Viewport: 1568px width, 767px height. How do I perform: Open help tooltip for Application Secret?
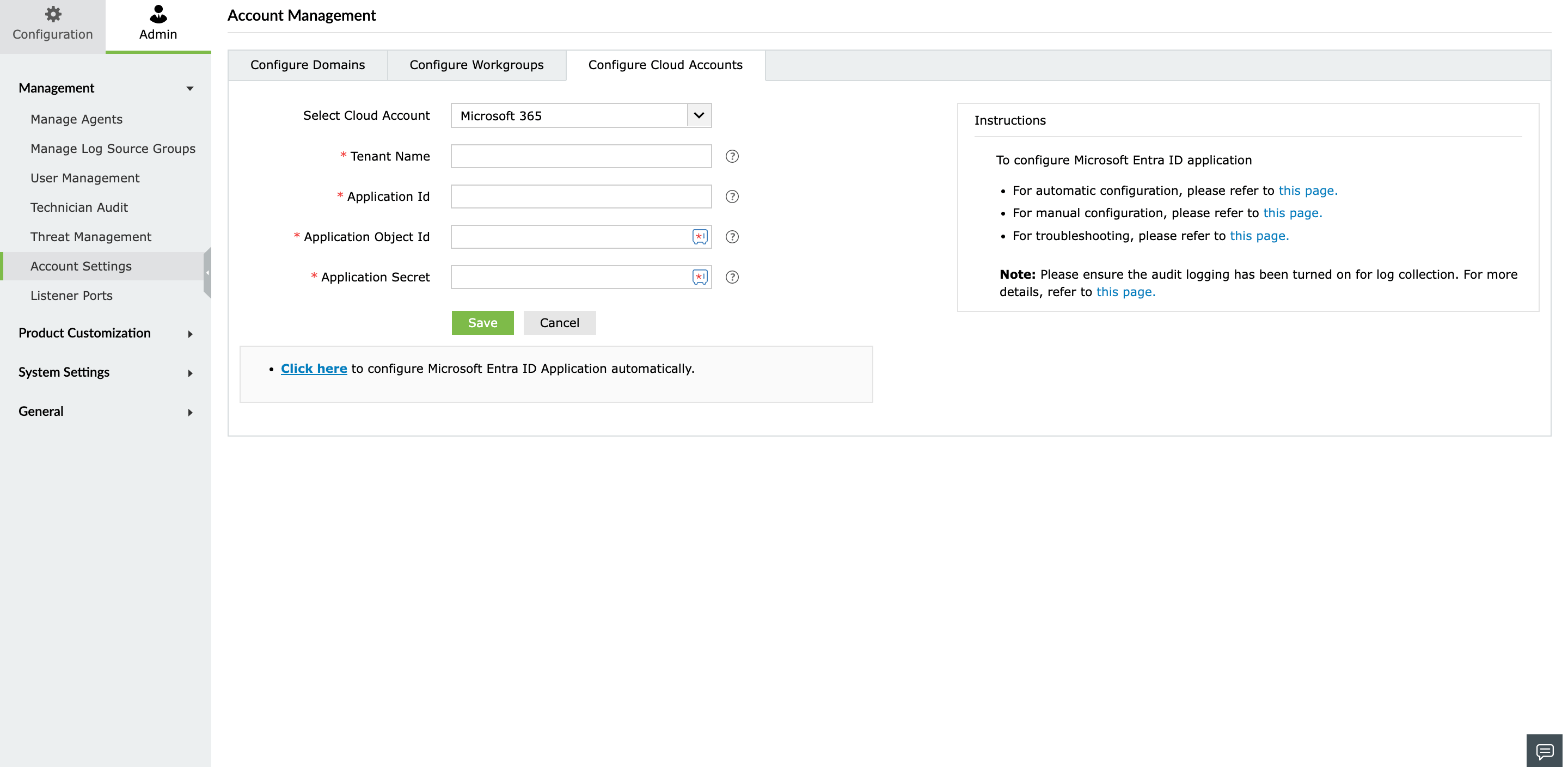click(732, 277)
